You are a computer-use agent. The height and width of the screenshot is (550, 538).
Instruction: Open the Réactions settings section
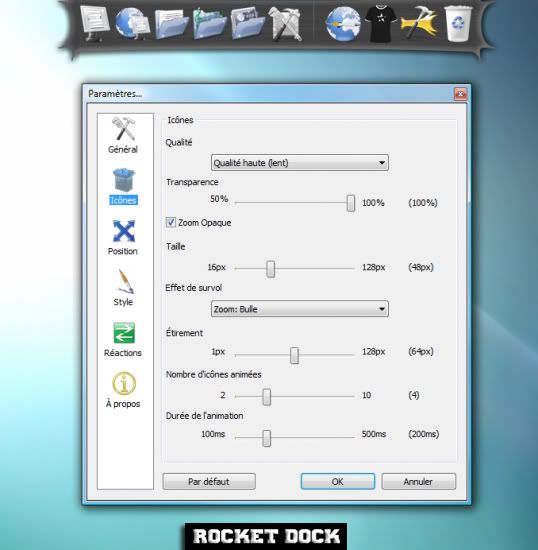[123, 339]
